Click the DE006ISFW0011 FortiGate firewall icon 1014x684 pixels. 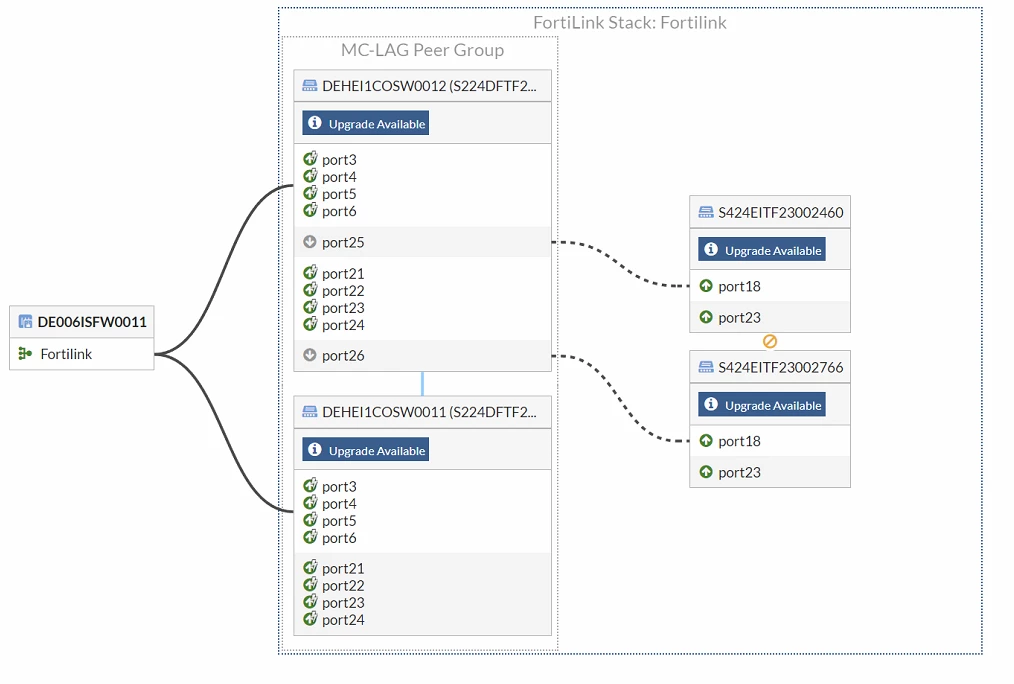25,321
